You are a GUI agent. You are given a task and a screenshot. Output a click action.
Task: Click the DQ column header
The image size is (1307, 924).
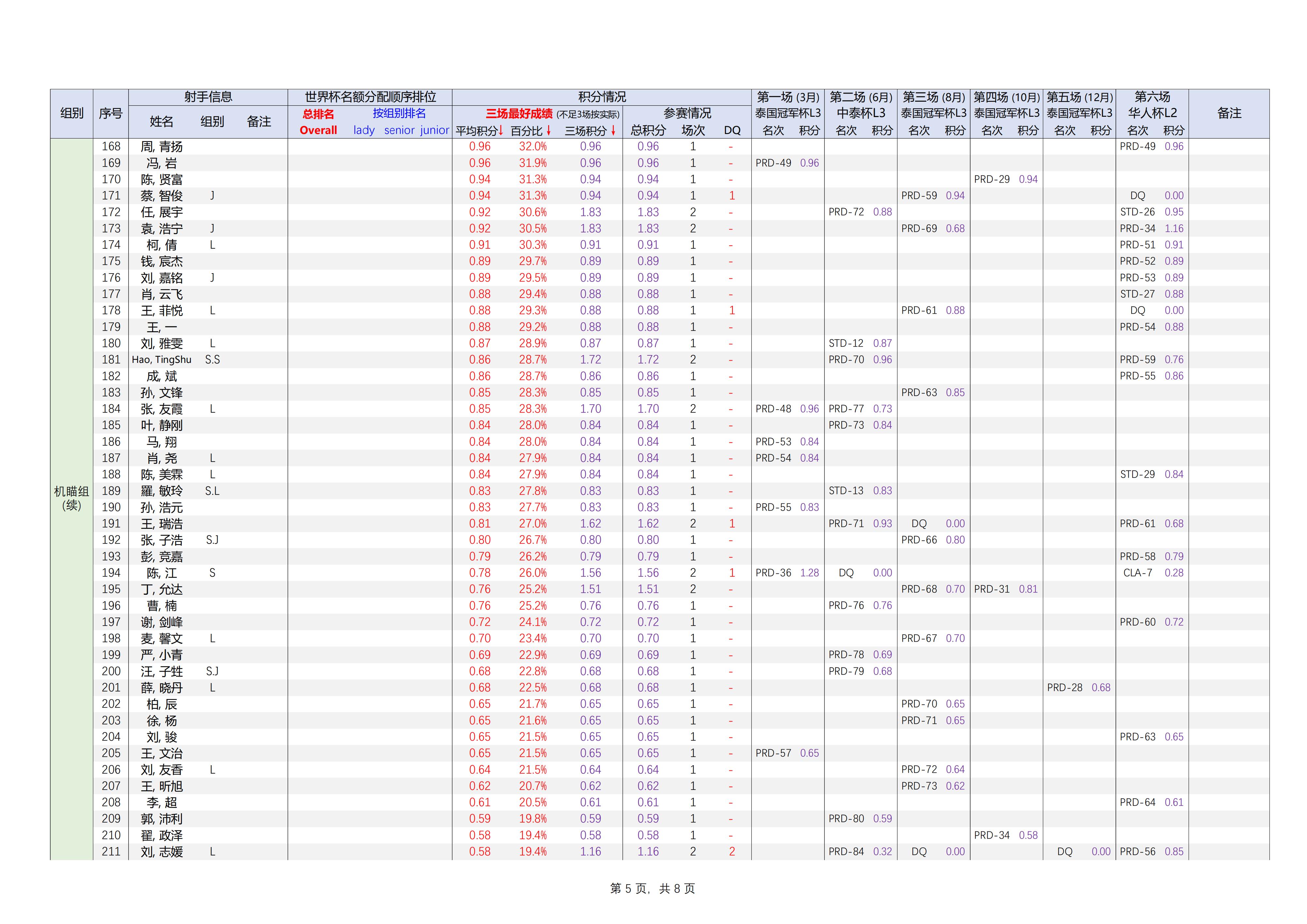(732, 130)
